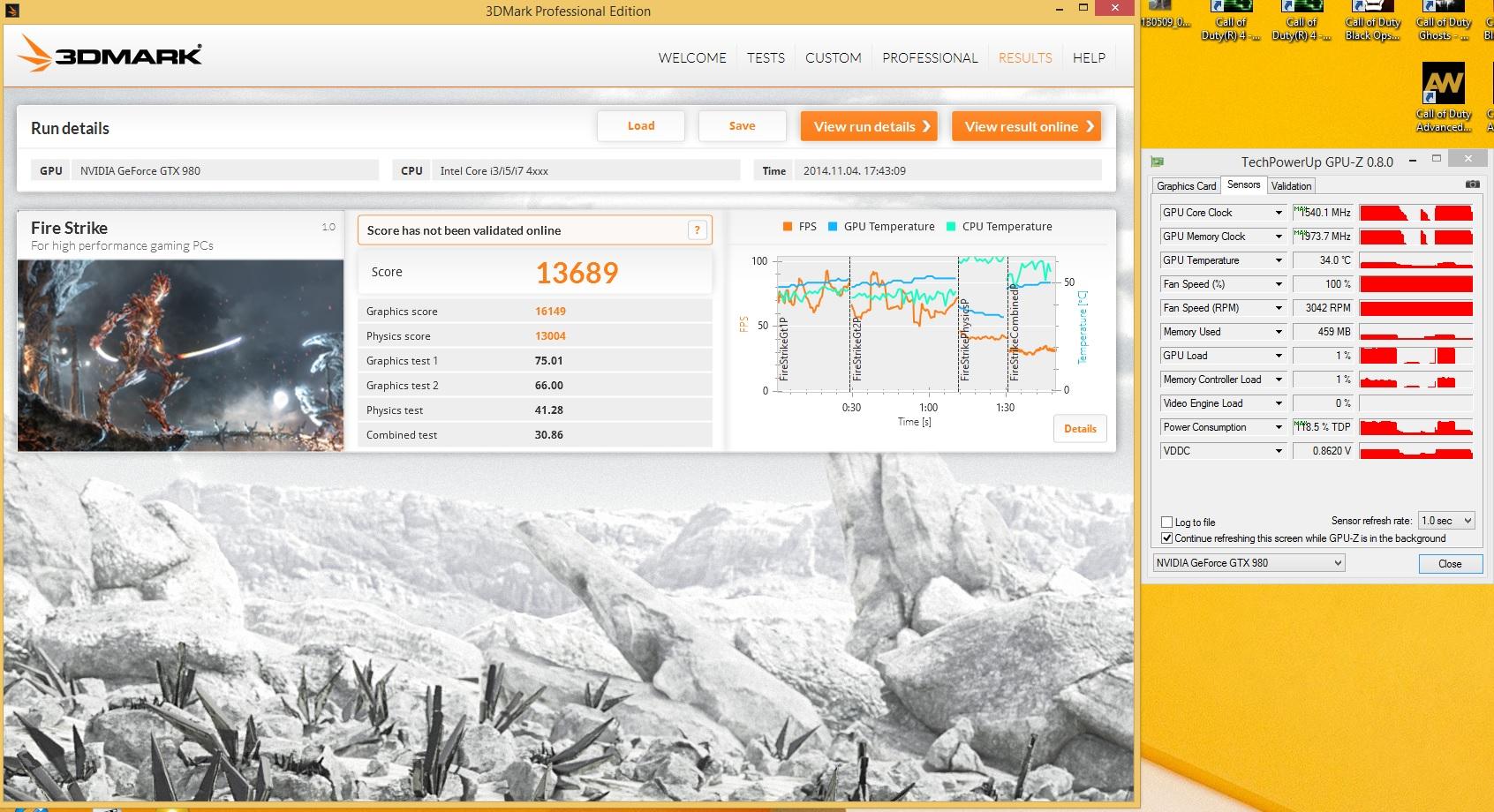This screenshot has height=812, width=1494.
Task: Click the Fire Strike scene thumbnail
Action: click(181, 356)
